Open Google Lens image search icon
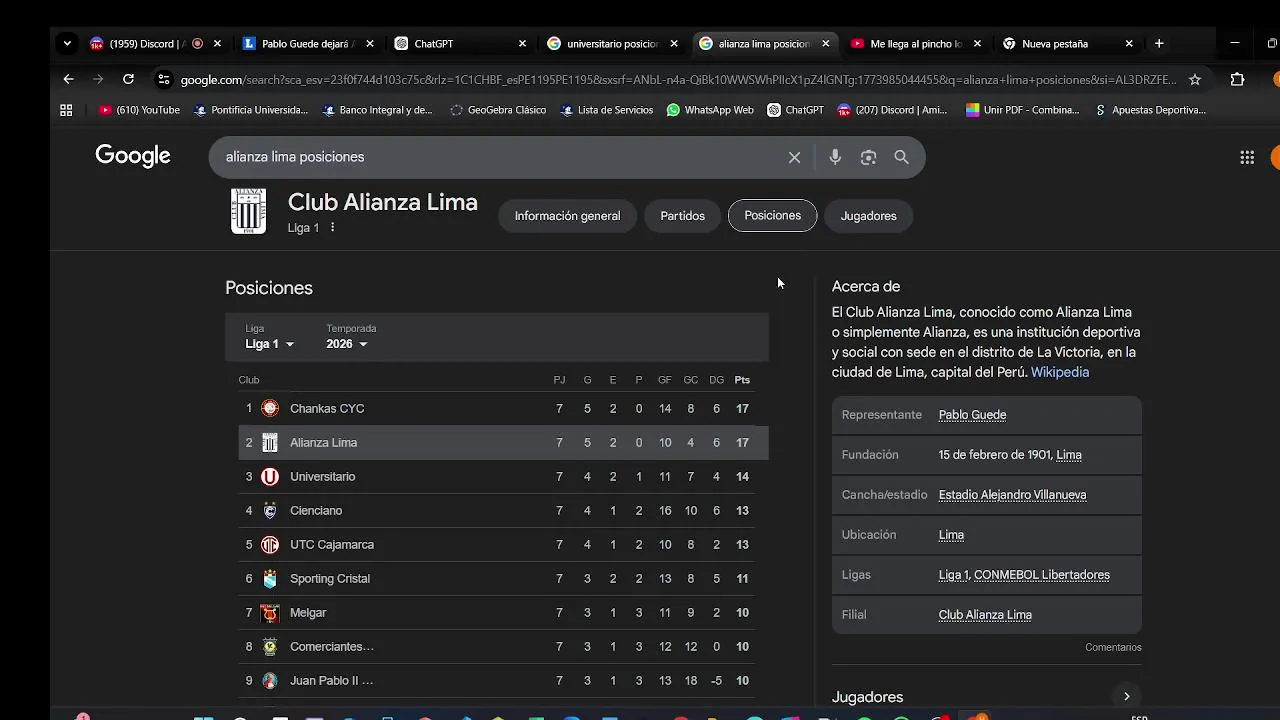Image resolution: width=1280 pixels, height=720 pixels. click(x=868, y=157)
